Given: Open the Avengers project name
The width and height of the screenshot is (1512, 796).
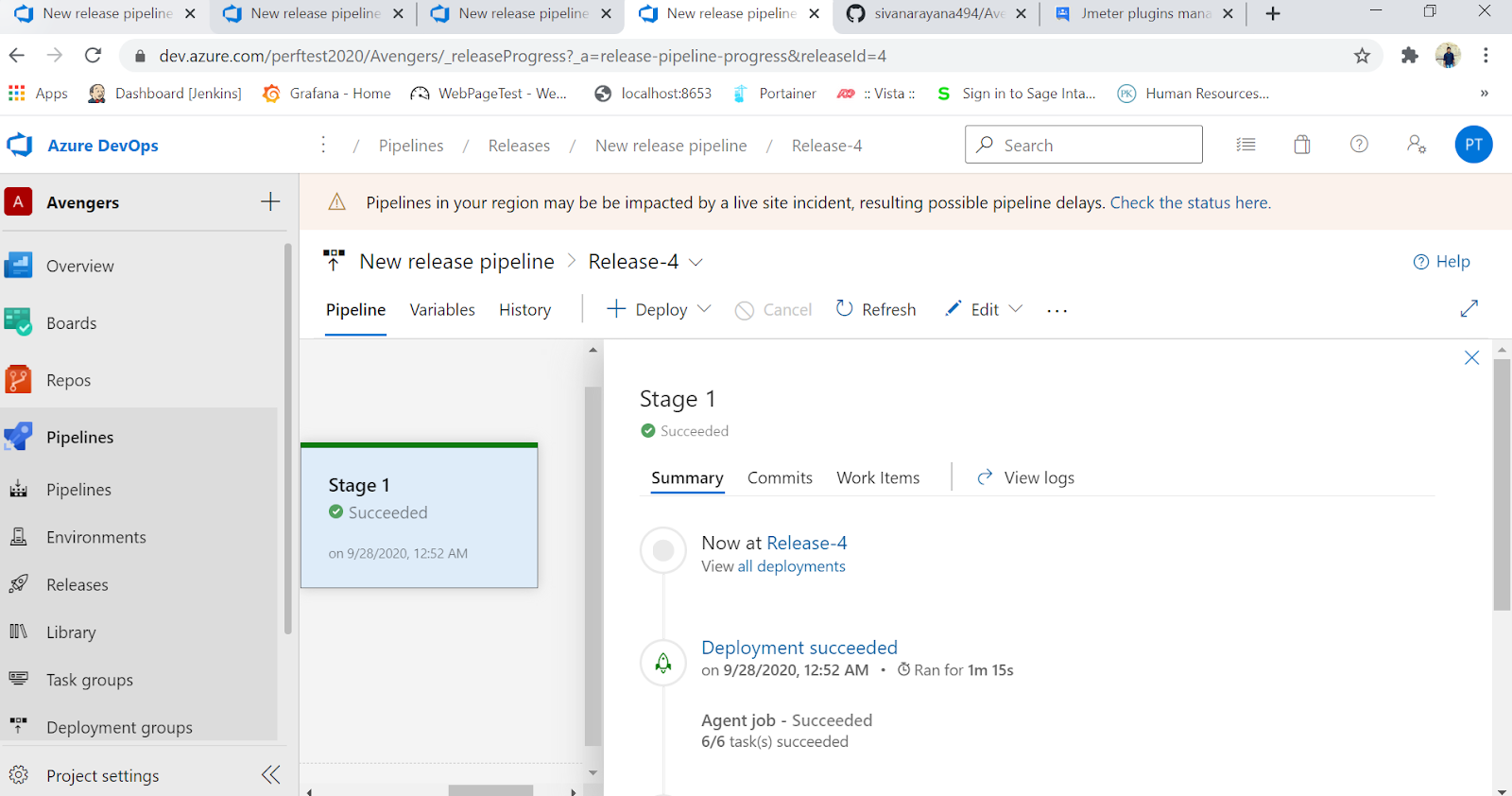Looking at the screenshot, I should (x=82, y=202).
